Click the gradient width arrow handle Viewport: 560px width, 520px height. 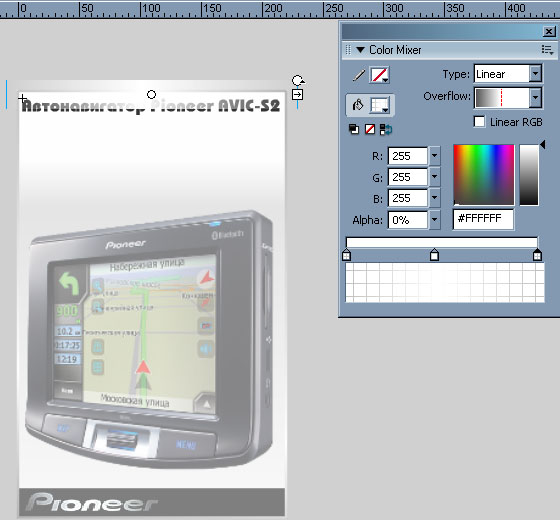tap(298, 95)
